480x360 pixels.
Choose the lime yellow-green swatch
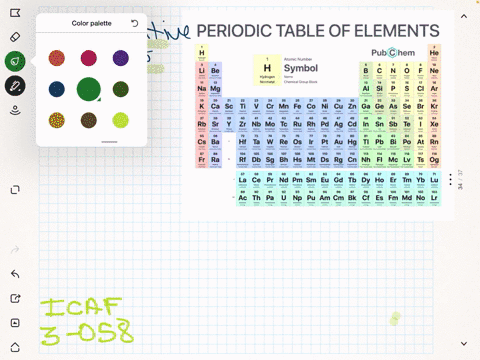pyautogui.click(x=121, y=120)
